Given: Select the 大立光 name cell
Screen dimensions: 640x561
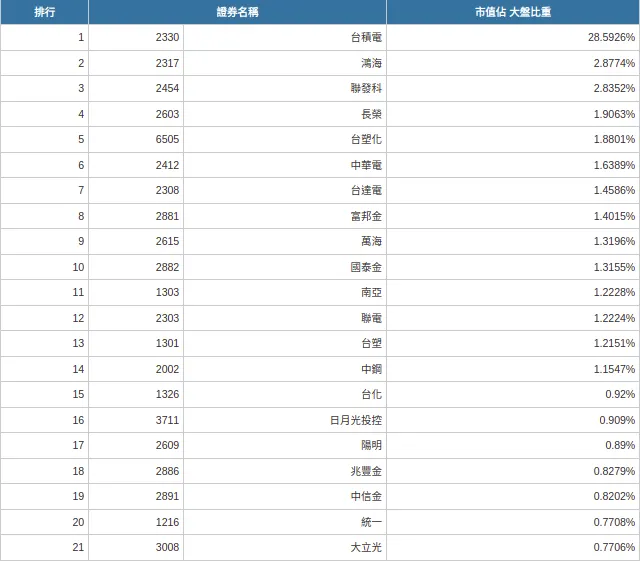Looking at the screenshot, I should pyautogui.click(x=285, y=548).
